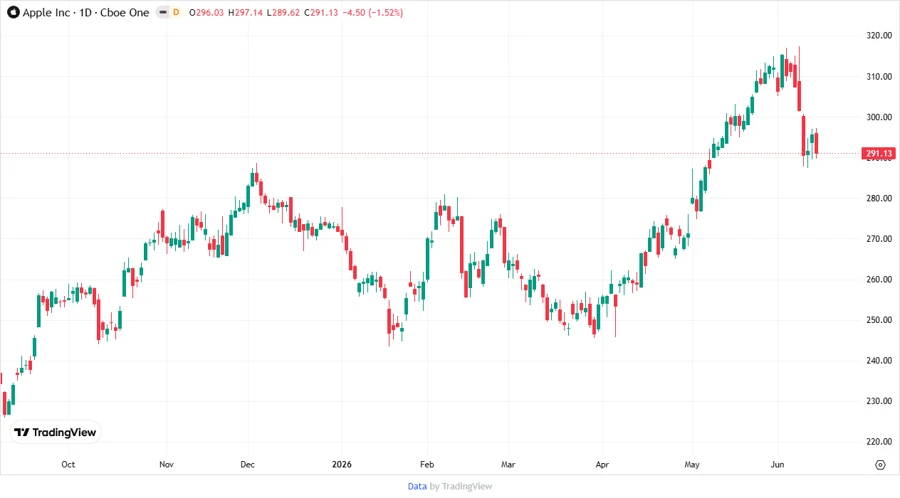Click the 250.00 price axis label

coord(879,320)
